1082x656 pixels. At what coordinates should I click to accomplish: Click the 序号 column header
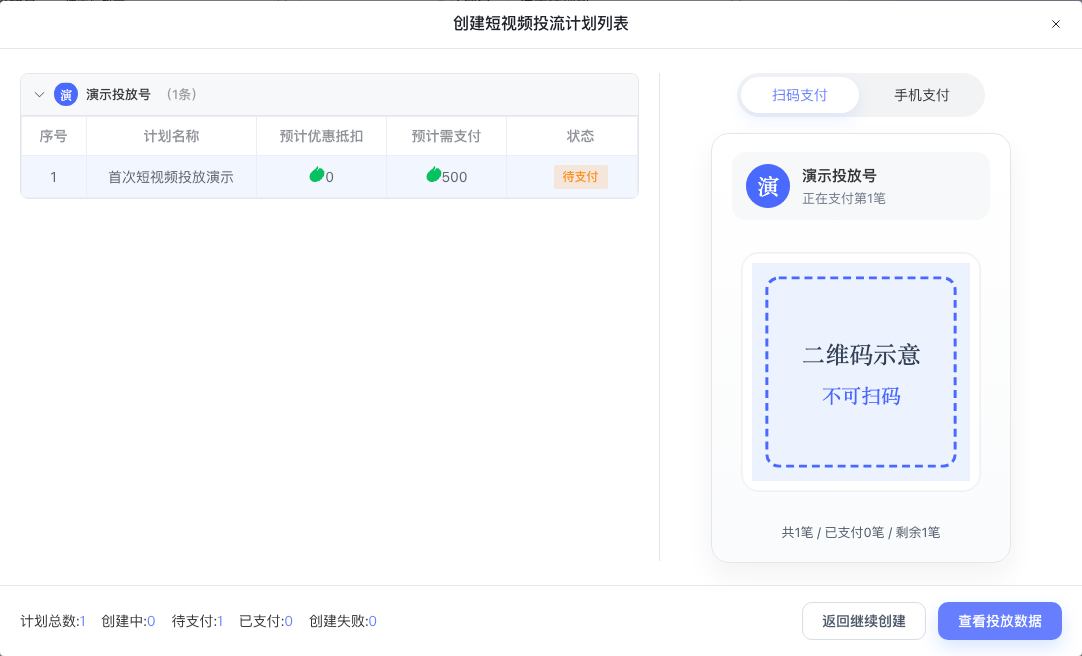pos(53,136)
